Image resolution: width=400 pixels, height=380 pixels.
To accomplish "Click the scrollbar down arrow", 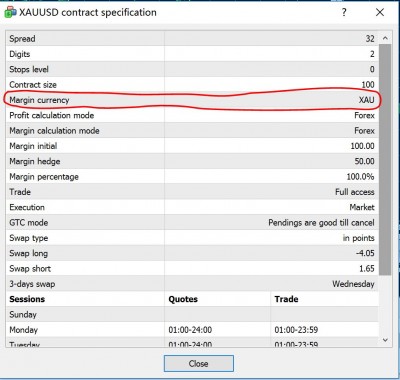I will click(385, 340).
